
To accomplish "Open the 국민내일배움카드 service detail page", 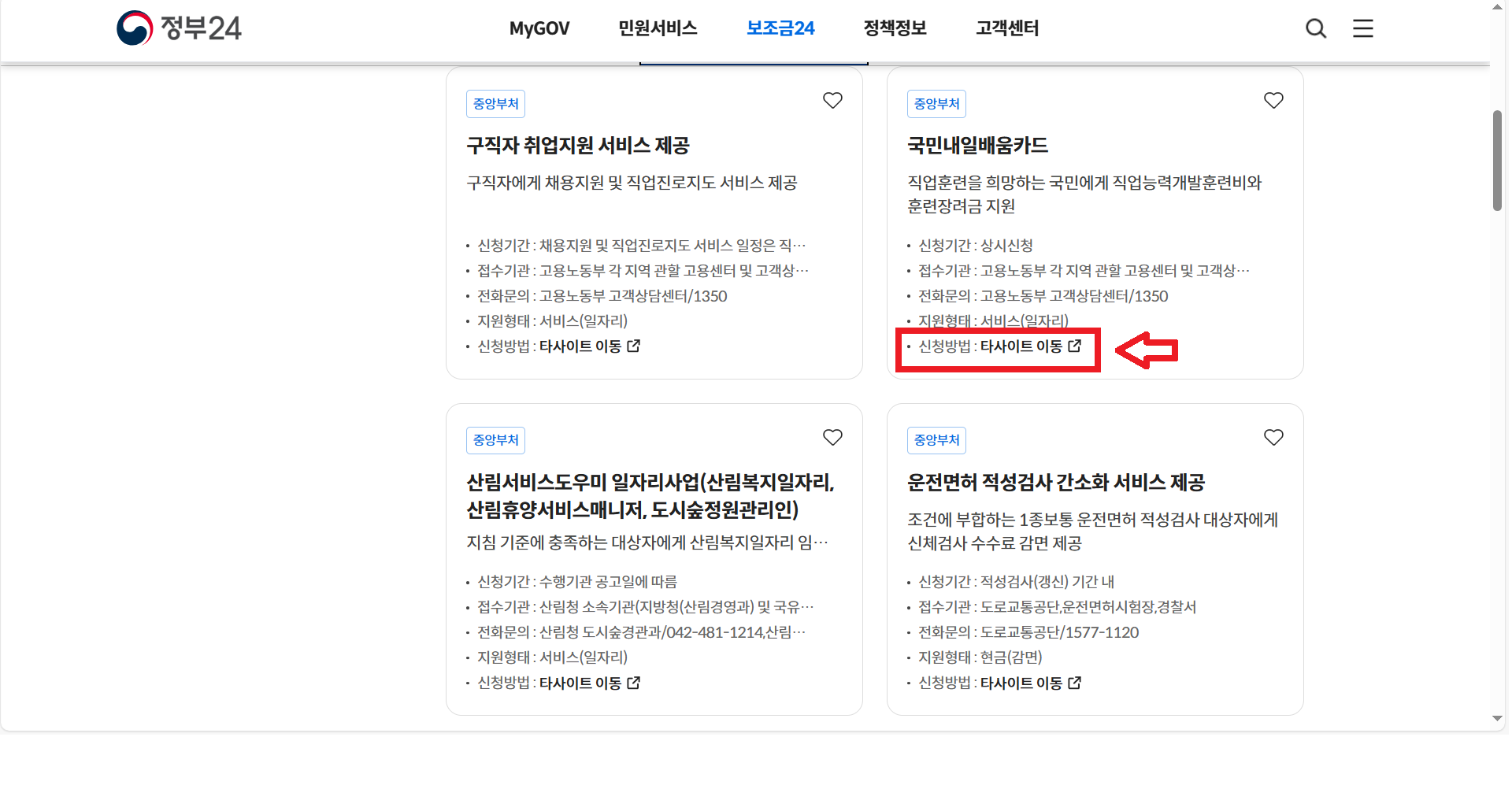I will [x=977, y=145].
